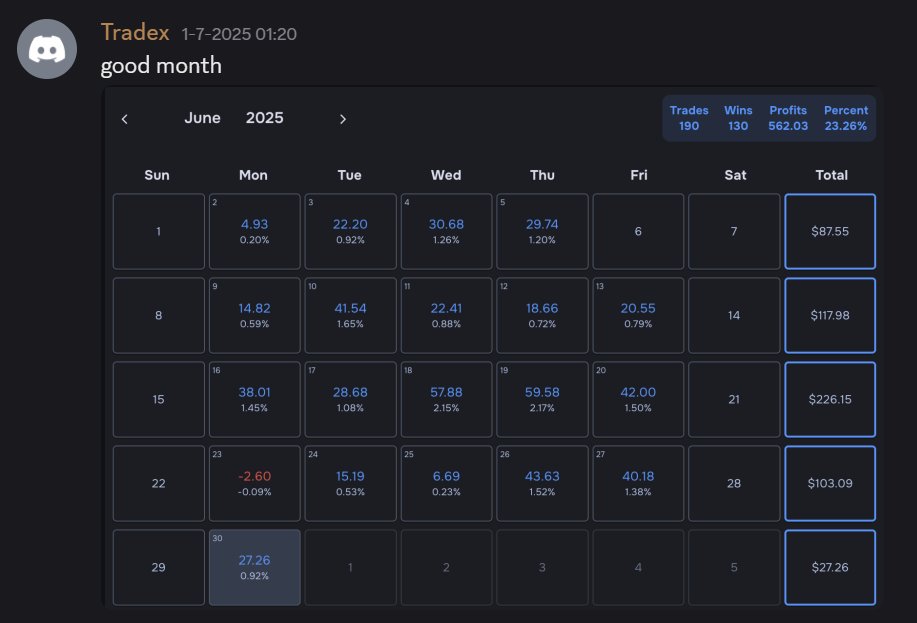Select next-month Saturday cell numbered 5
This screenshot has height=623, width=917.
coord(734,567)
